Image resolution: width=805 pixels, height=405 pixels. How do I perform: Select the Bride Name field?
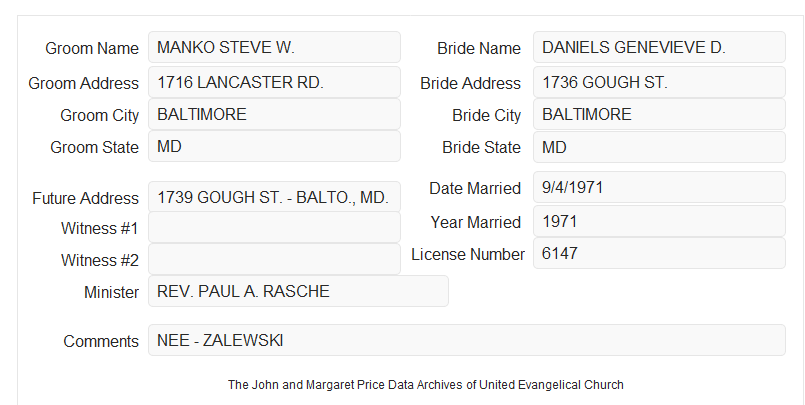659,47
